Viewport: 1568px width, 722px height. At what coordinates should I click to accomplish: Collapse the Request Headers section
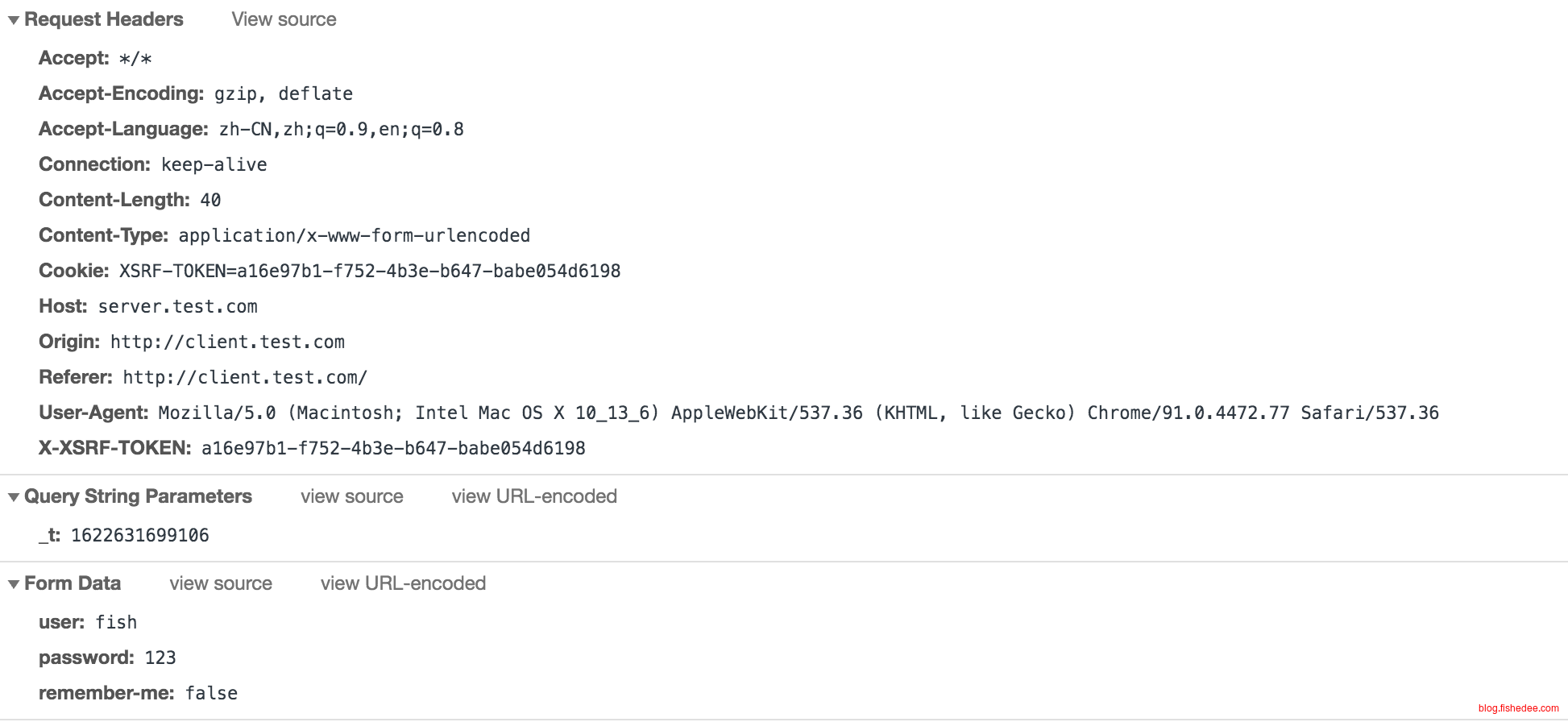[14, 20]
